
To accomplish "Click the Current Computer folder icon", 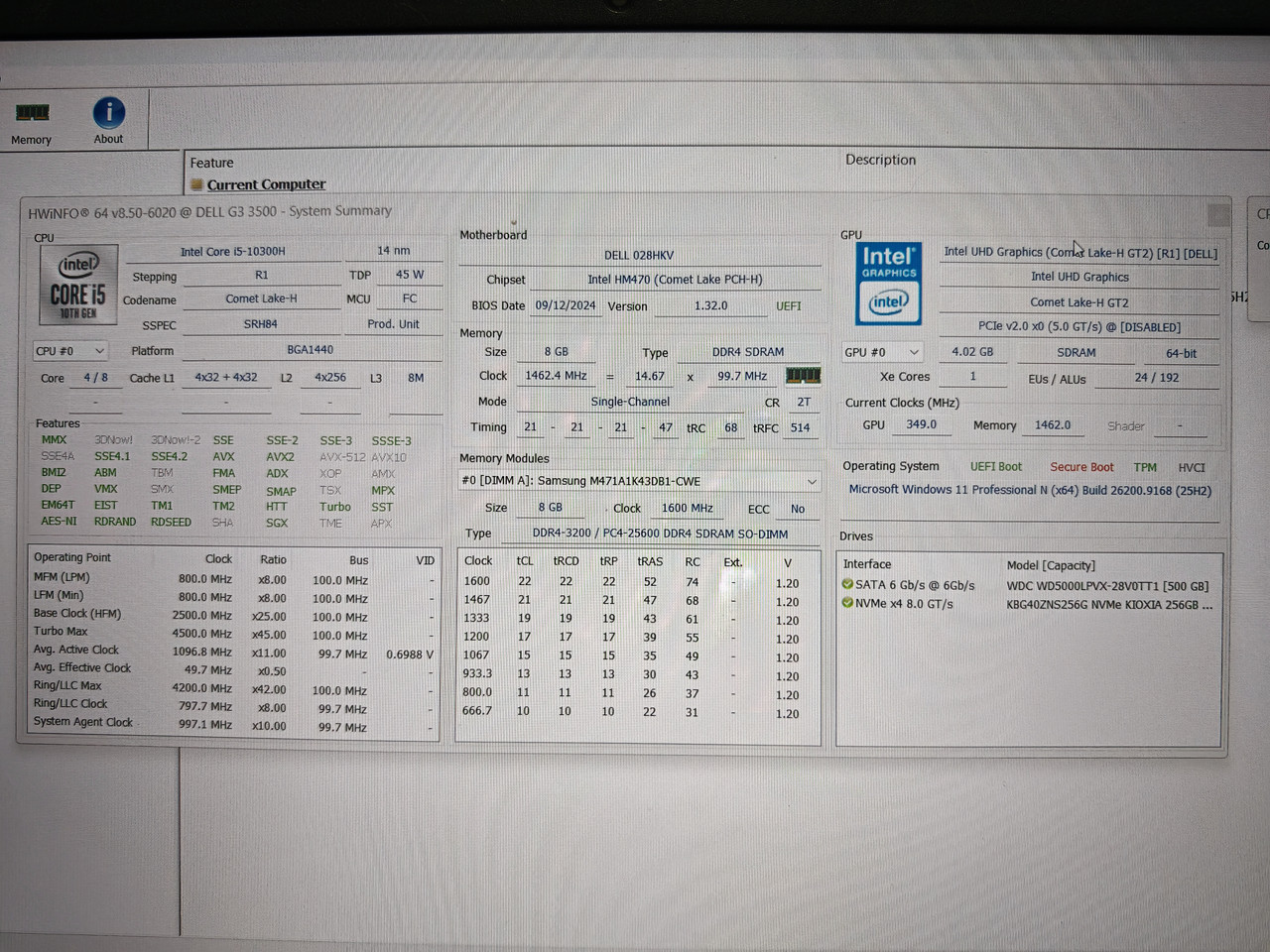I will coord(197,184).
